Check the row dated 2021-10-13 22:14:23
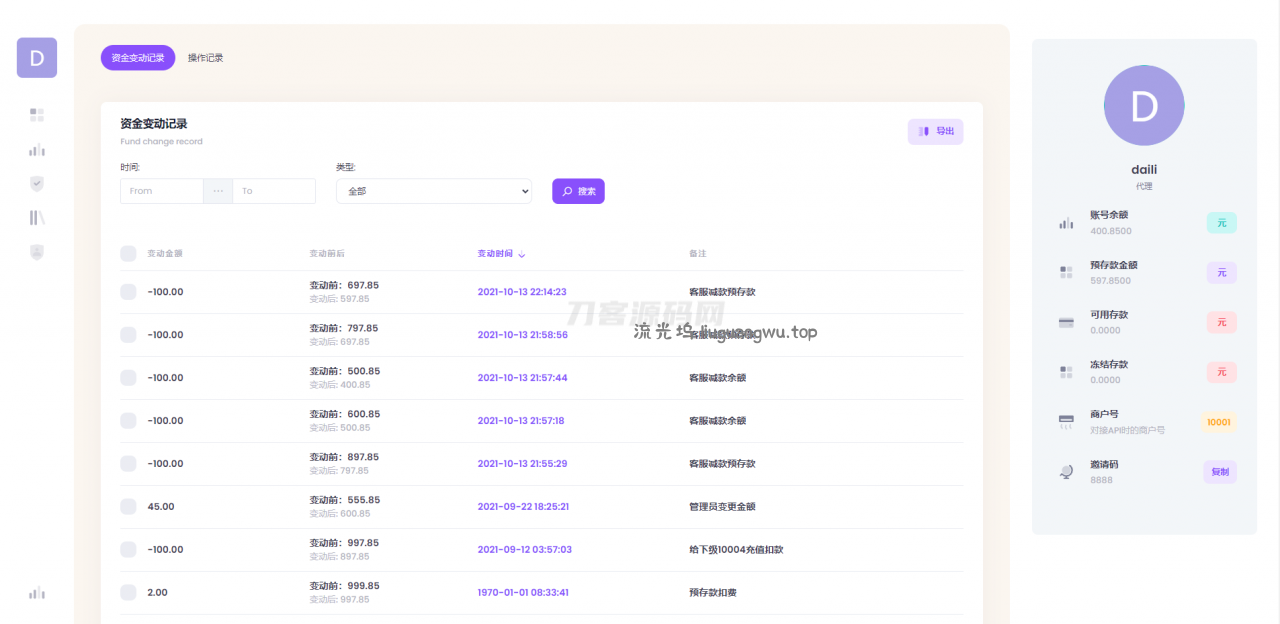 128,292
